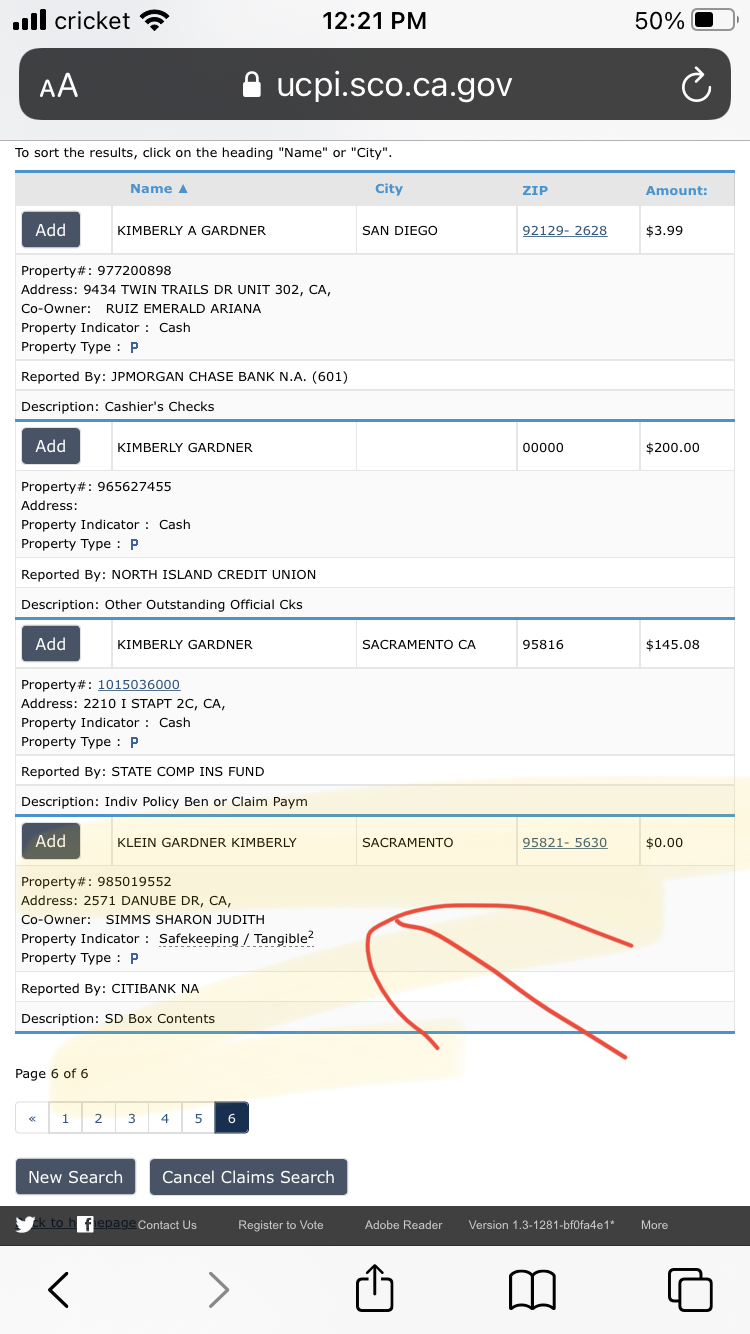Click the name KLEIN GARDNER KIMBERLY
This screenshot has height=1334, width=750.
click(x=207, y=842)
